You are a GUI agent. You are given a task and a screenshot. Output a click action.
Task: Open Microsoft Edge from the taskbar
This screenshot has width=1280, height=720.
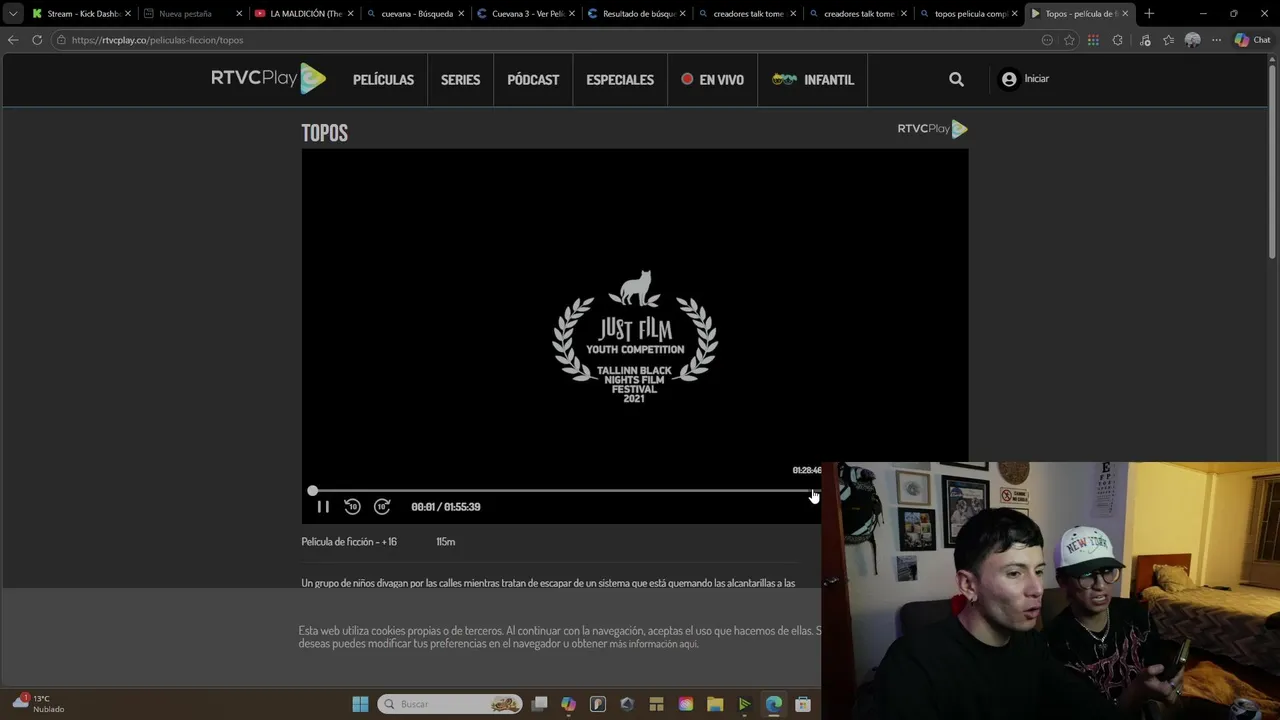[773, 704]
